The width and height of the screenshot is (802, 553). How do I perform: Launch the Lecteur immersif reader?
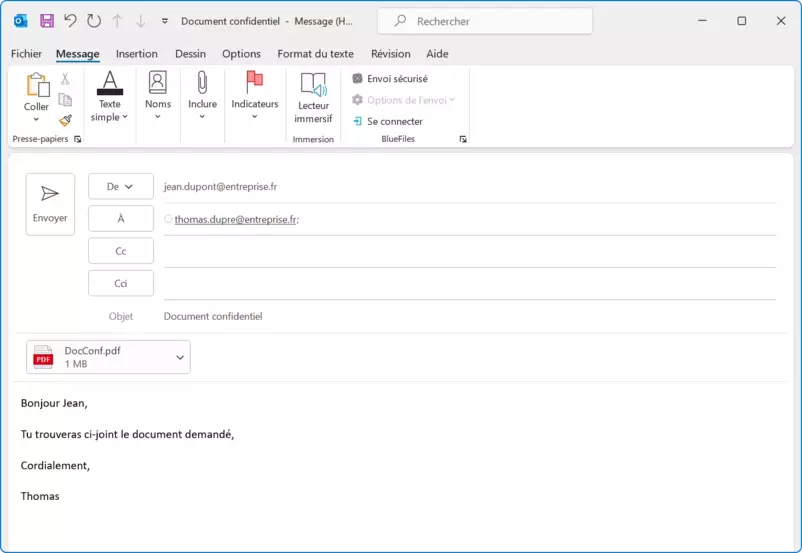click(x=313, y=98)
